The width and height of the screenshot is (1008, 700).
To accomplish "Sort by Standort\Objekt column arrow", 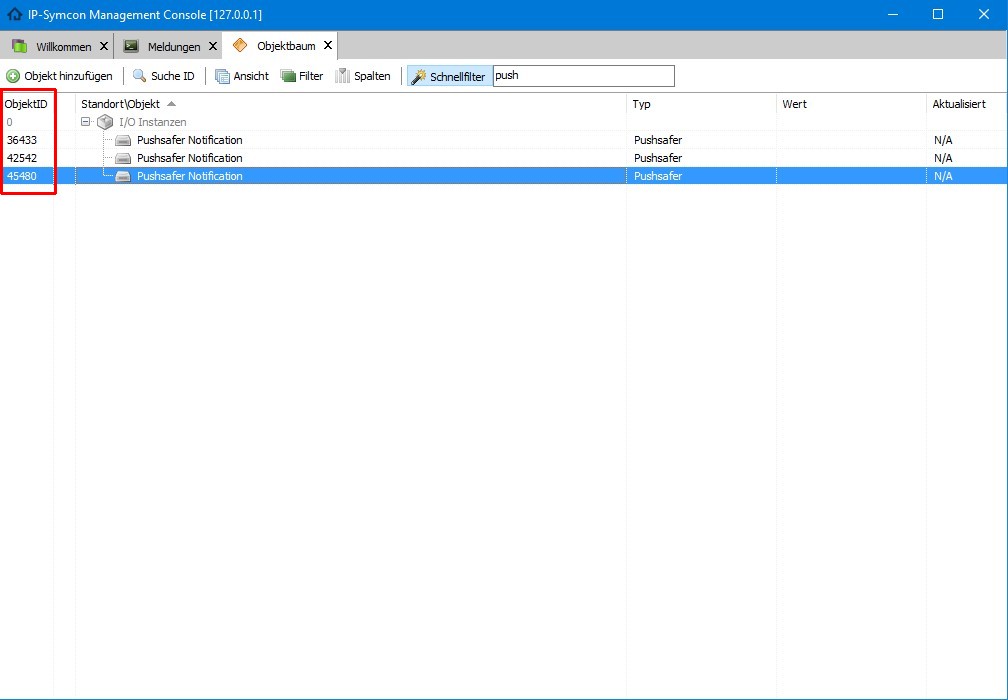I will tap(171, 104).
